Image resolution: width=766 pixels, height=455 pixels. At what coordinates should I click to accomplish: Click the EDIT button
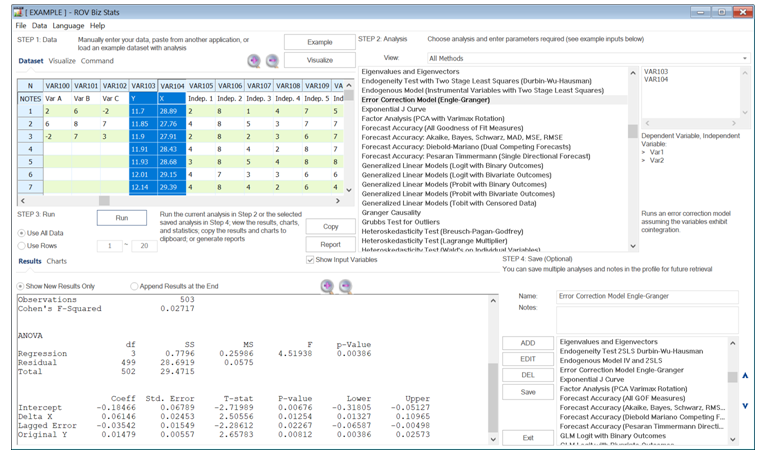tap(528, 359)
